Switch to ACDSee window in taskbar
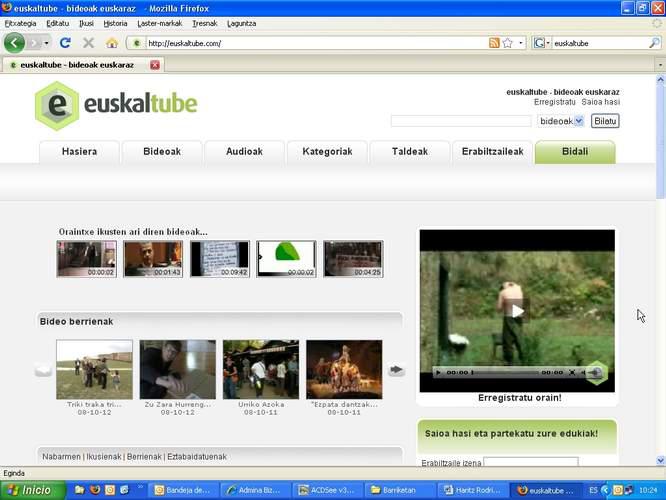 pos(327,490)
